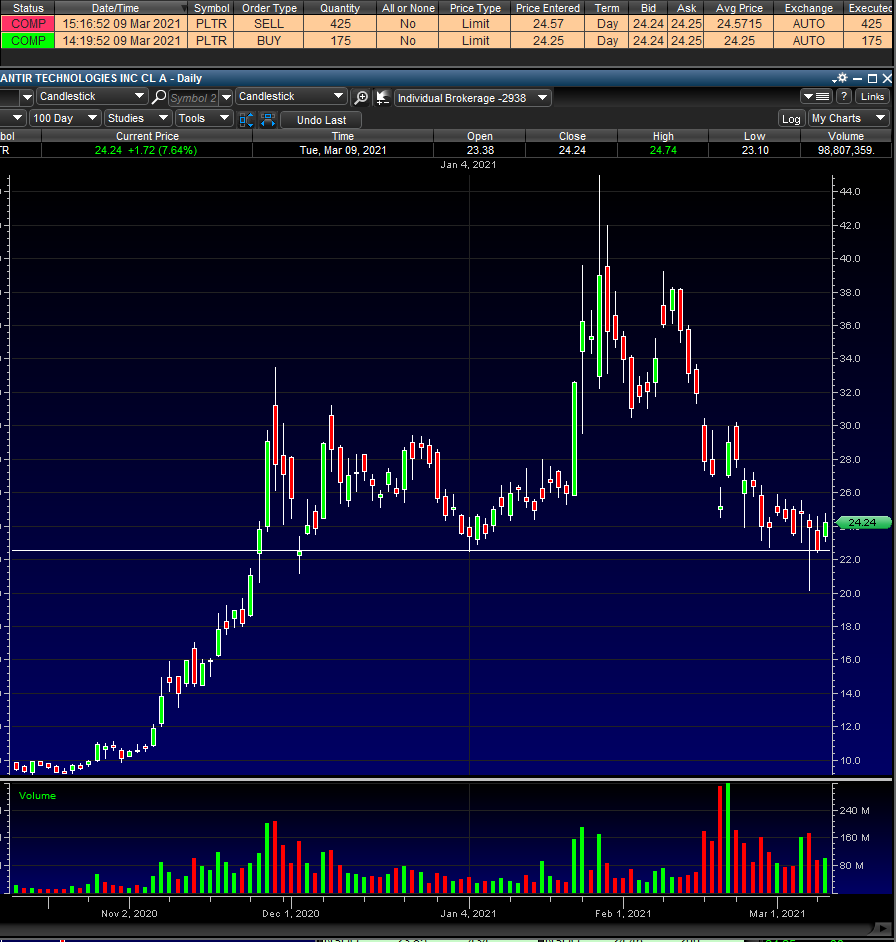
Task: Click the Feb 1, 2021 date axis label
Action: [623, 913]
